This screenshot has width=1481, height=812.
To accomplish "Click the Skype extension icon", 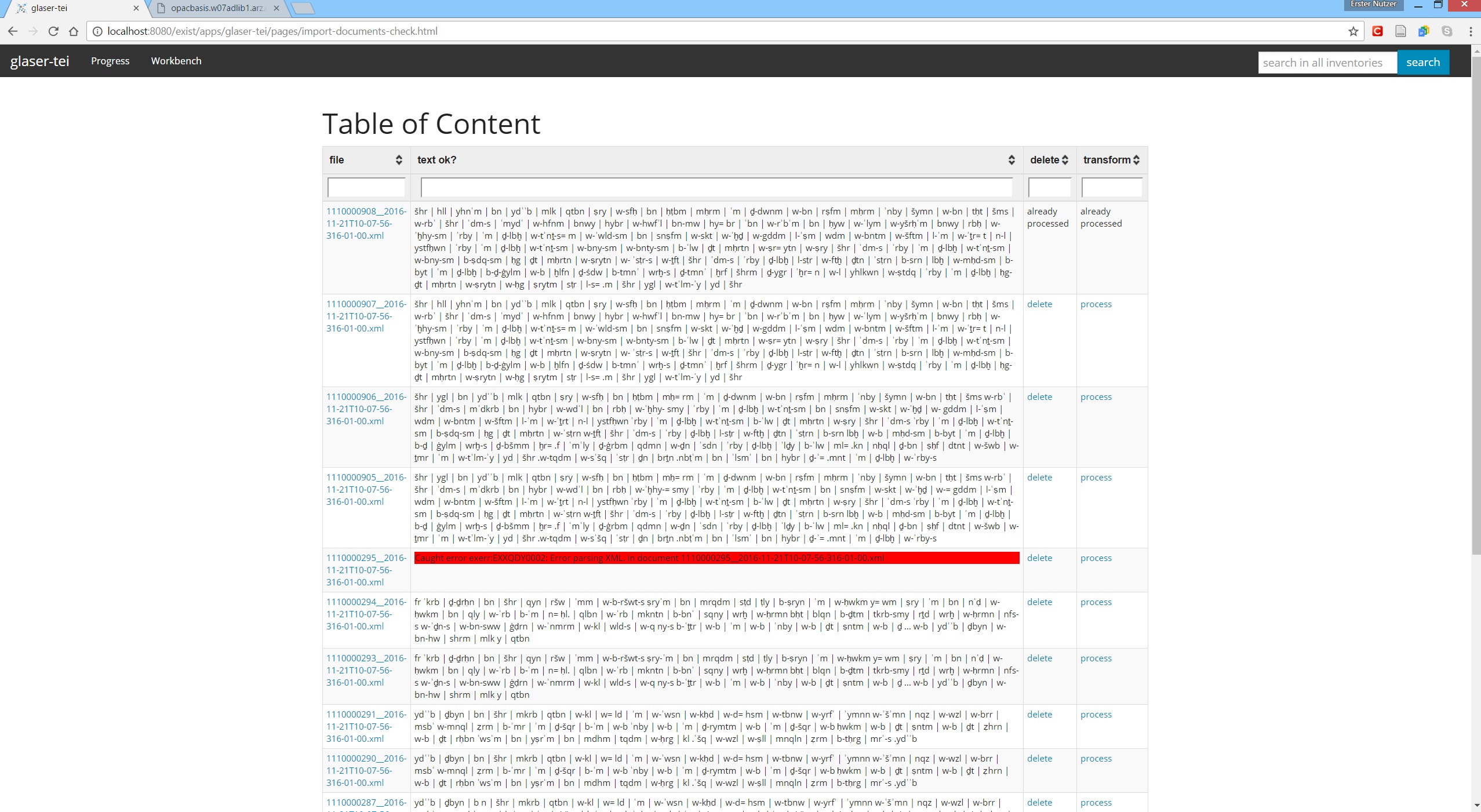I will pyautogui.click(x=1447, y=31).
